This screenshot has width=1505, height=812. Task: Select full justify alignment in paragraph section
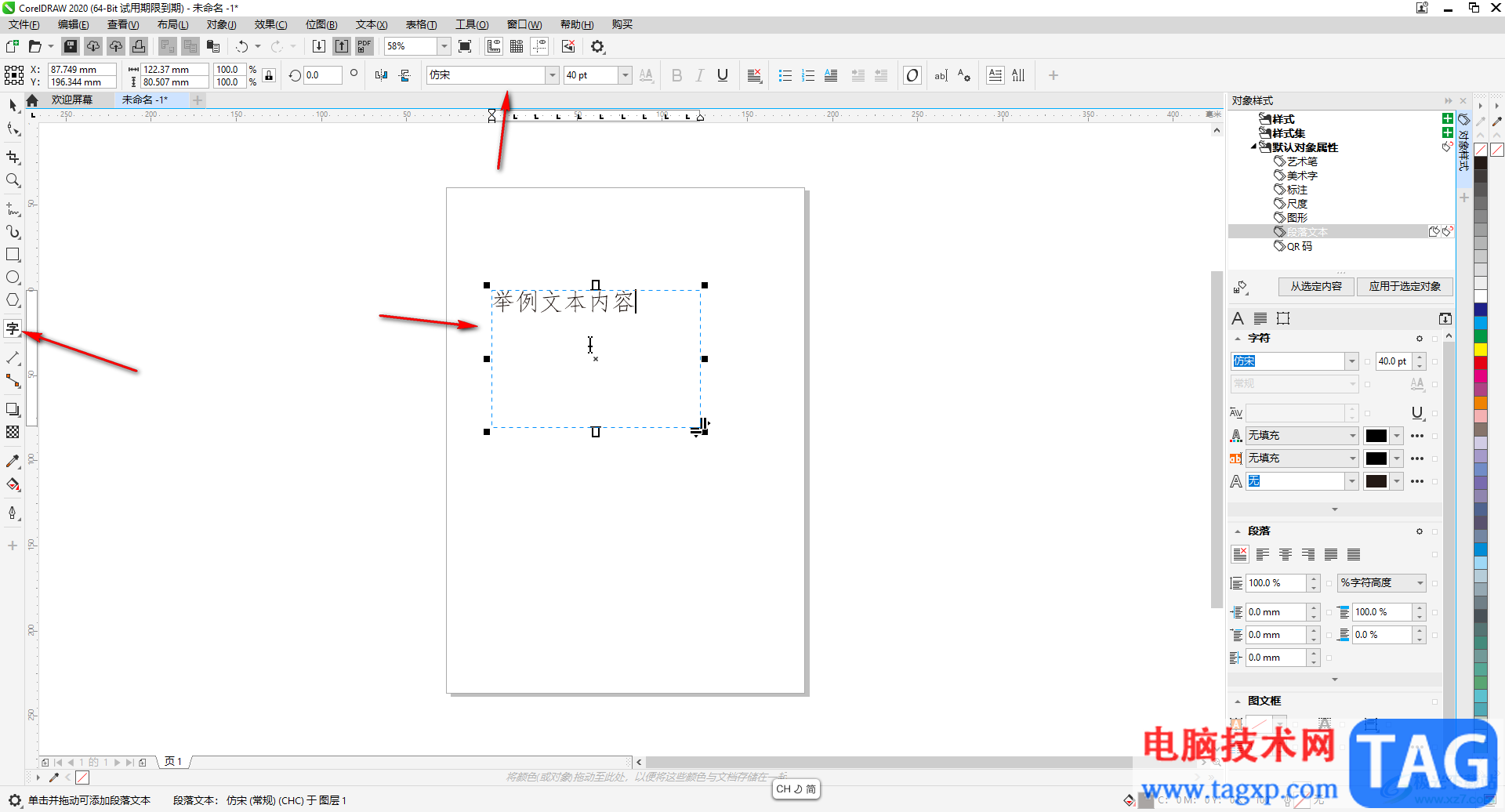coord(1331,555)
